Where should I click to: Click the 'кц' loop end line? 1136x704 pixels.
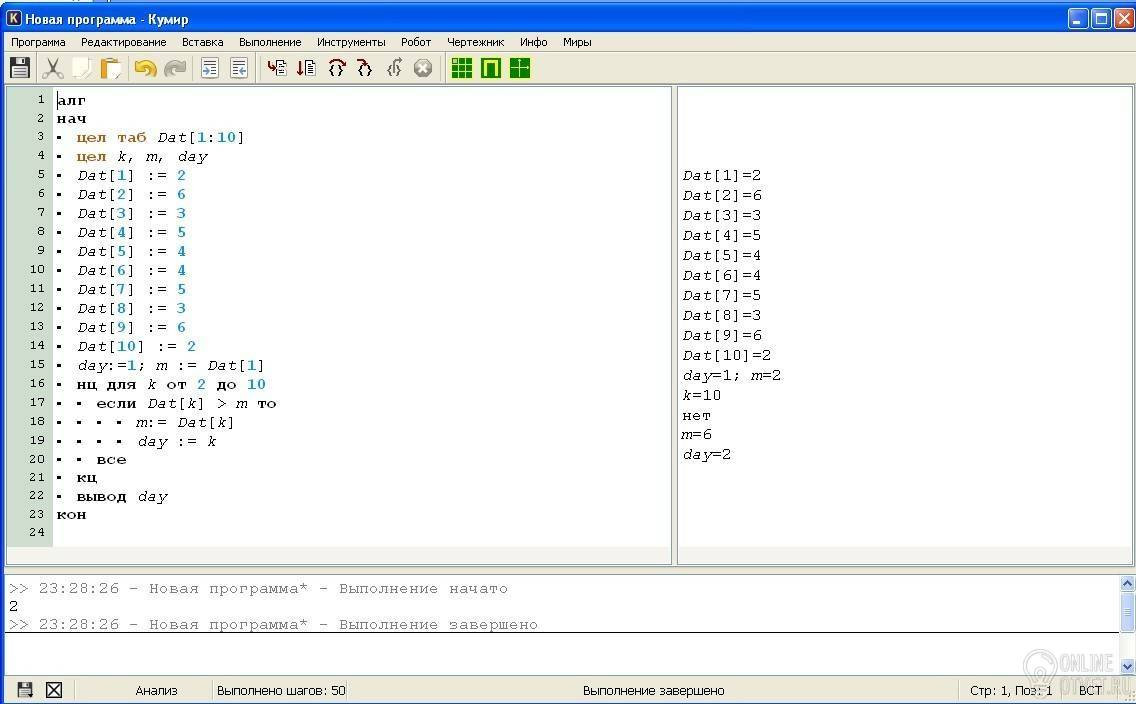point(87,478)
